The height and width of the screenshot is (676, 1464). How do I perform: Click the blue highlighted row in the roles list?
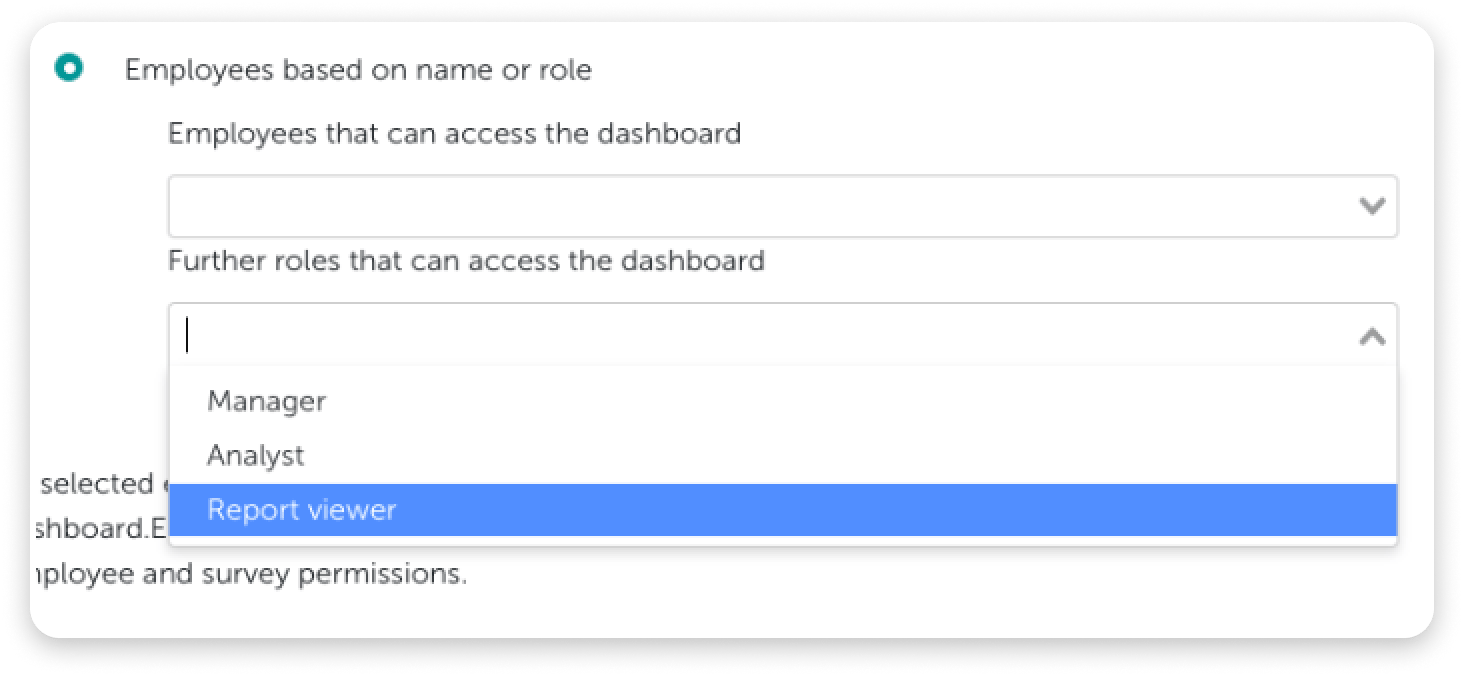[x=782, y=510]
